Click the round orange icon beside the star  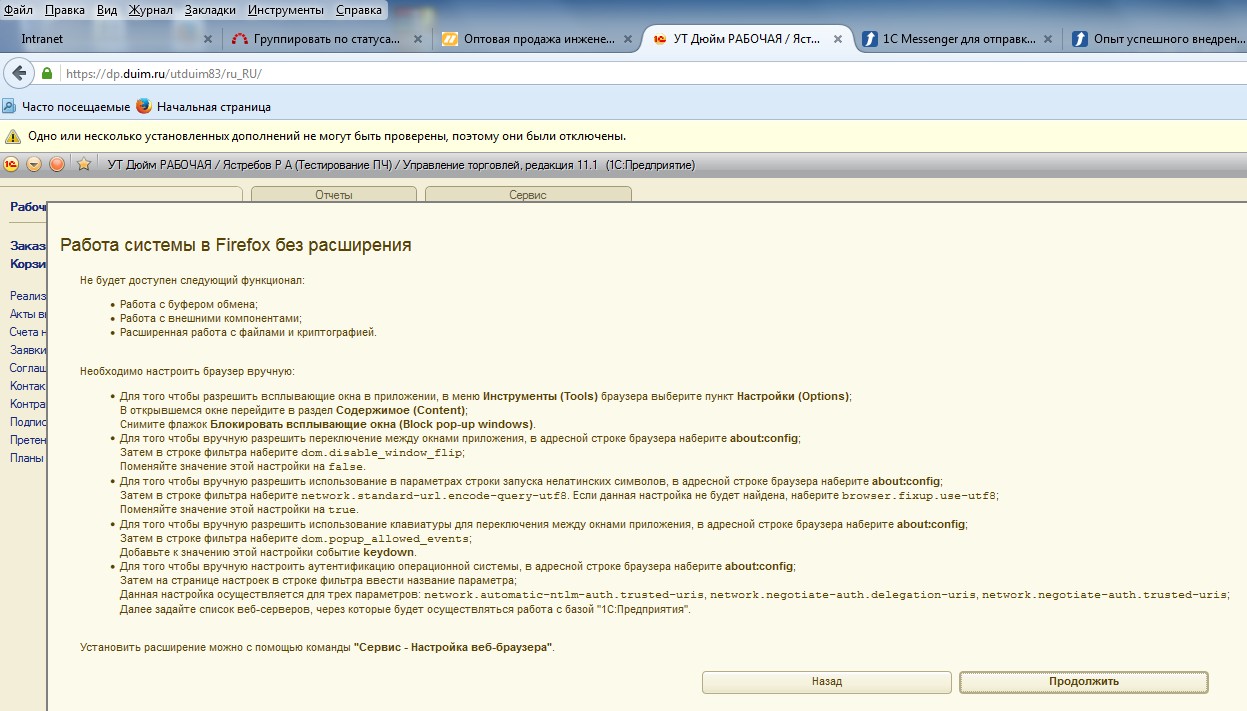57,165
